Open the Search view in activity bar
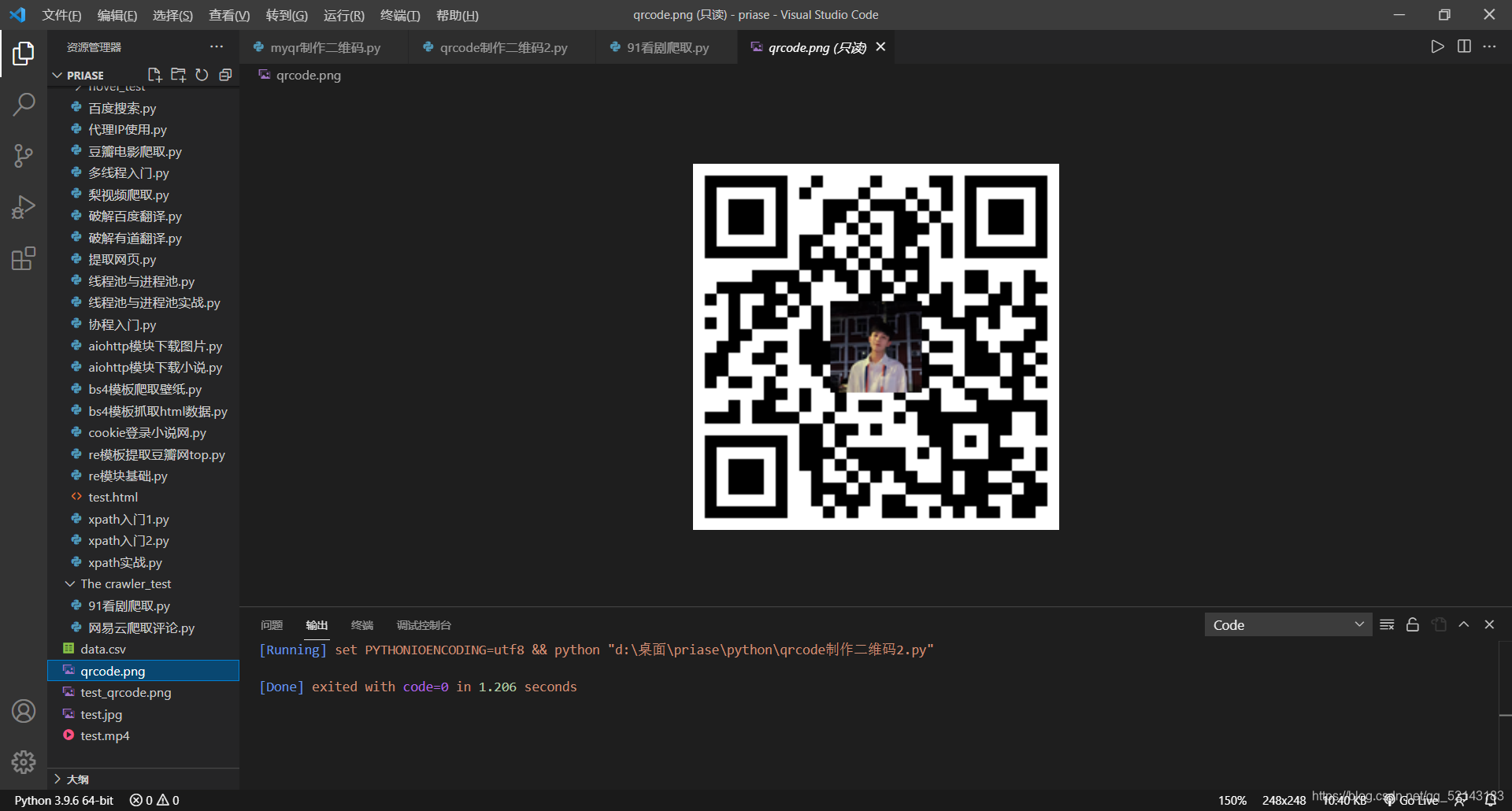The image size is (1512, 811). 24,104
